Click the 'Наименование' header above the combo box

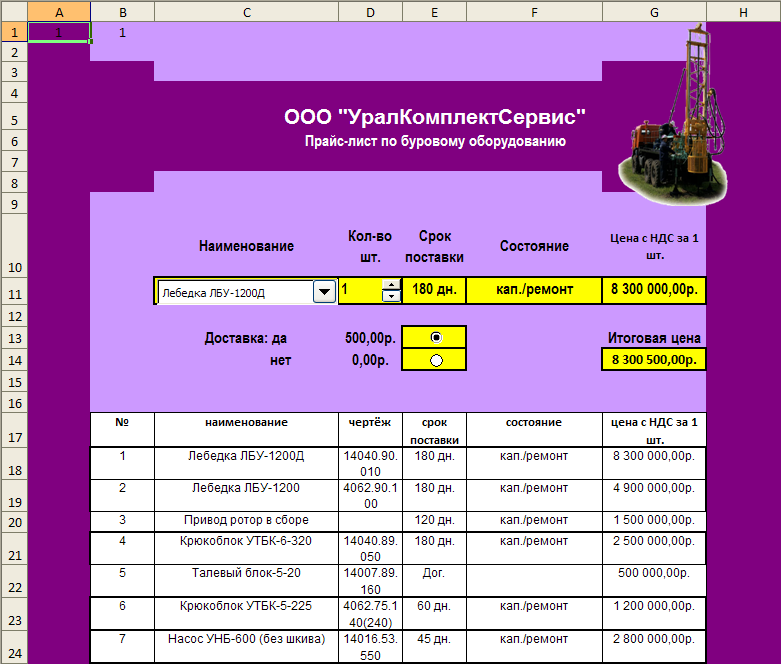pos(247,246)
